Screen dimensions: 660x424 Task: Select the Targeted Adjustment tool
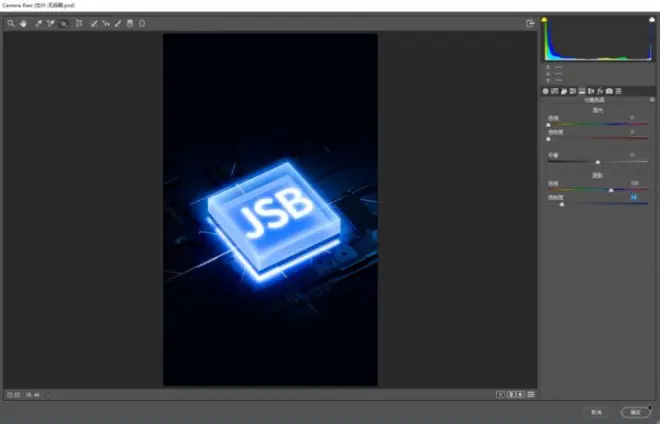pos(64,24)
